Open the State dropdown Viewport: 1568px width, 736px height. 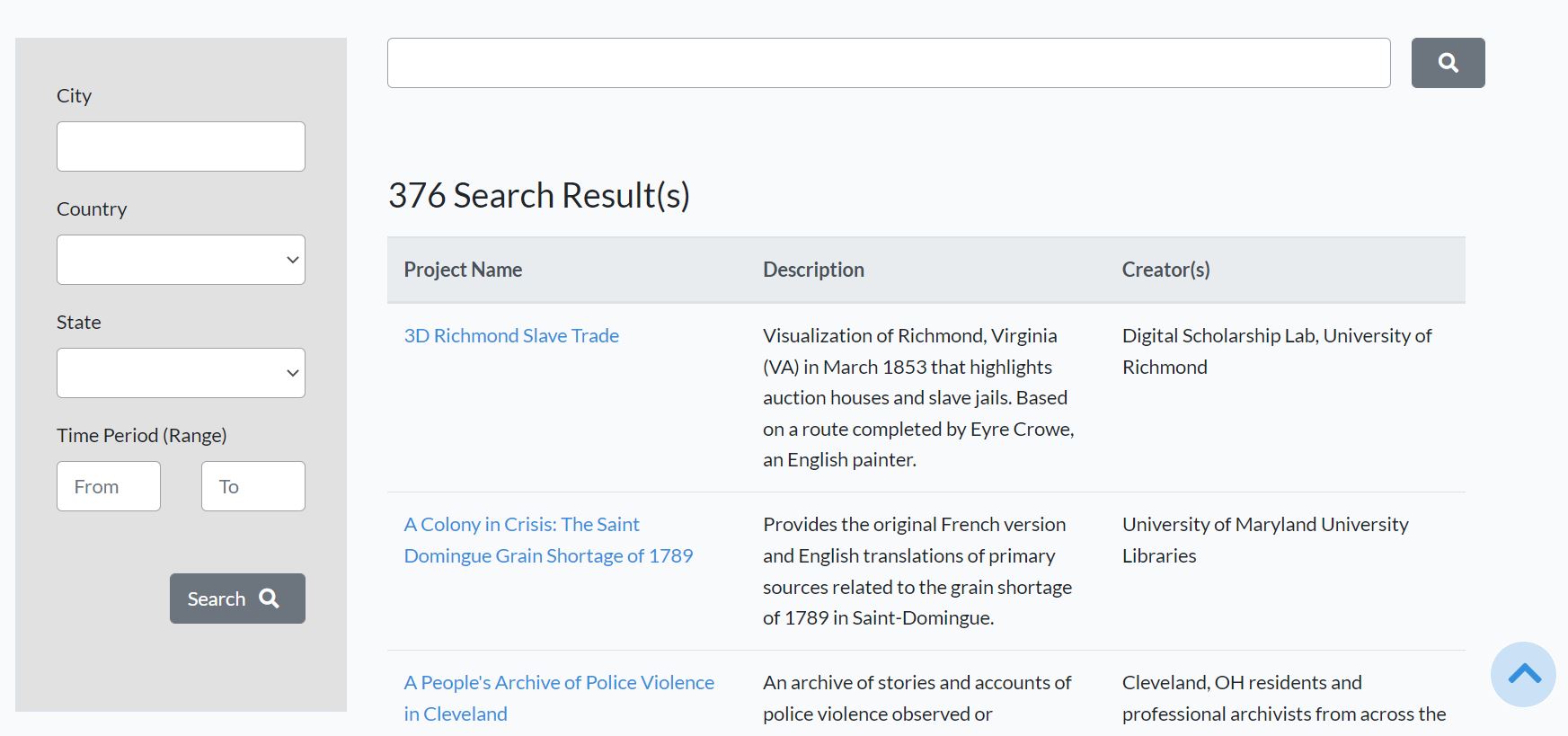(x=180, y=372)
